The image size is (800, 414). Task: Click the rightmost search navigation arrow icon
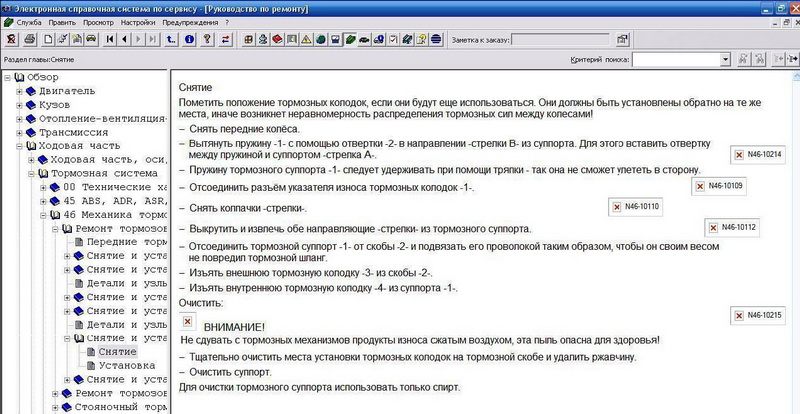pyautogui.click(x=792, y=59)
